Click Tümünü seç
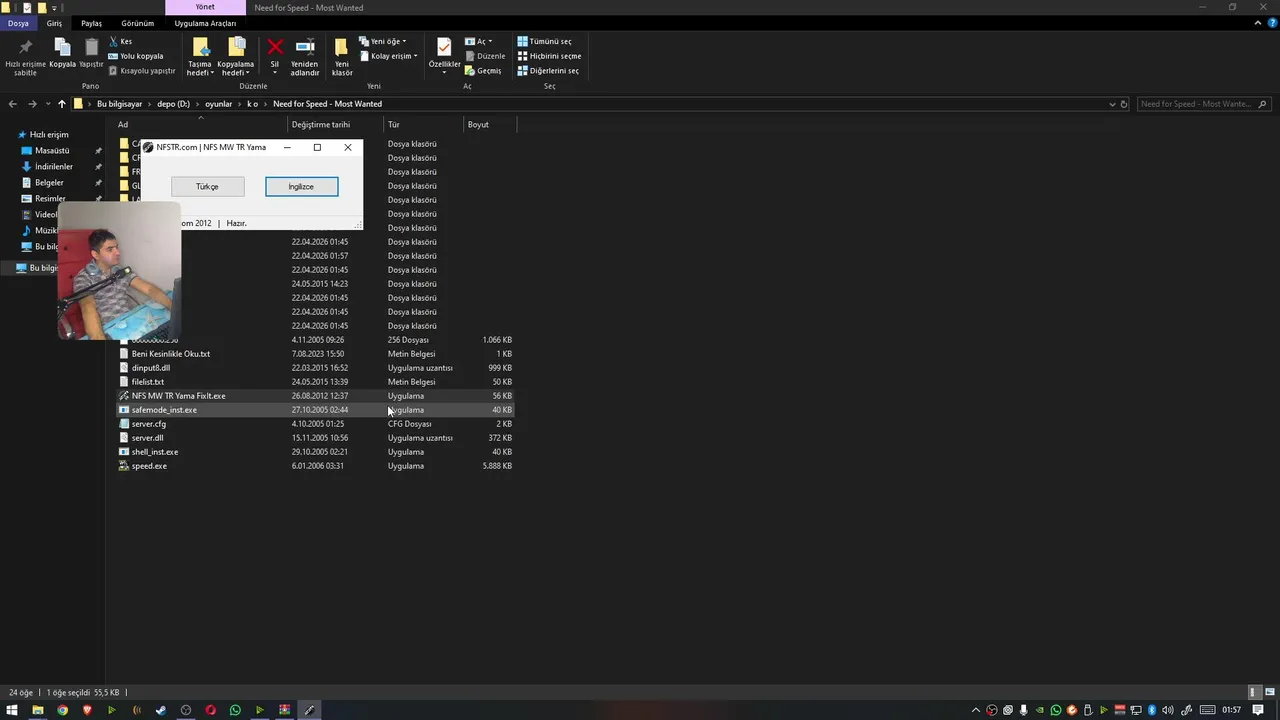 (x=545, y=42)
